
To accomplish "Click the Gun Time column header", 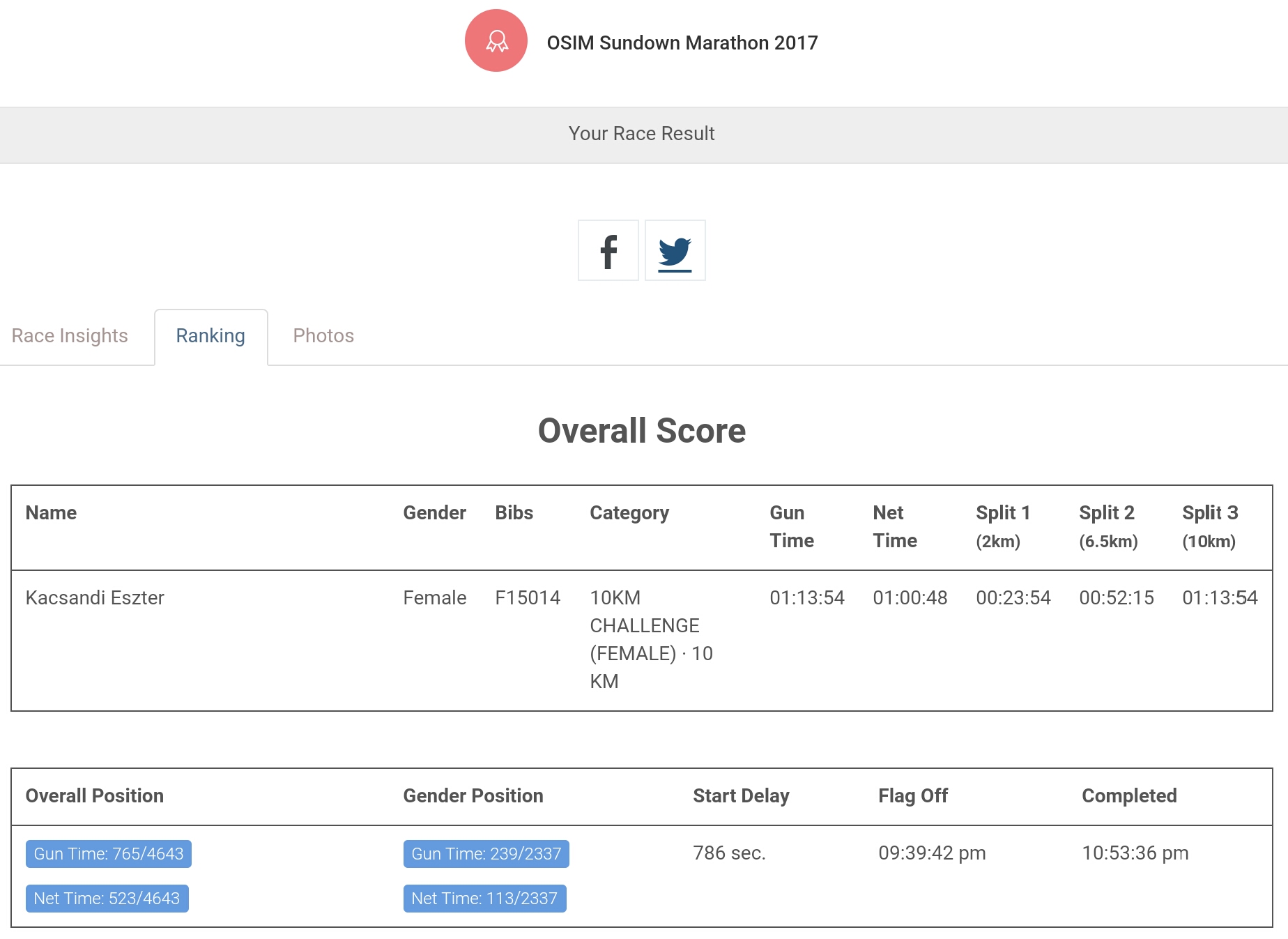I will click(x=792, y=527).
